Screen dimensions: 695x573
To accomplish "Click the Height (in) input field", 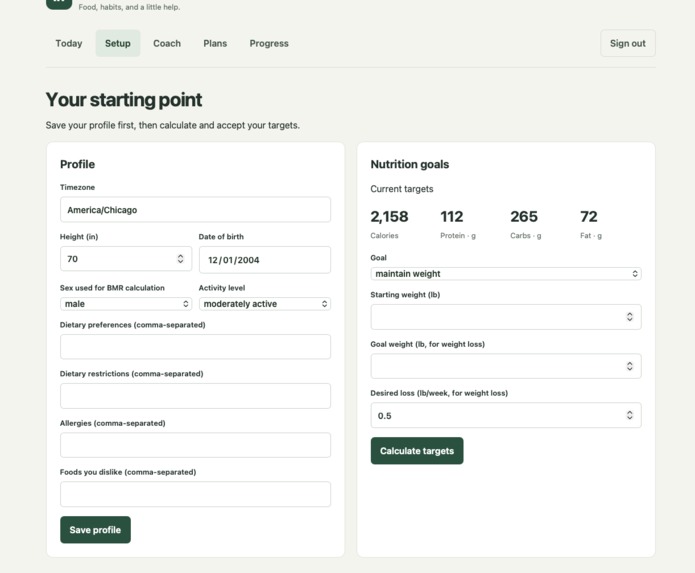I will [x=126, y=259].
